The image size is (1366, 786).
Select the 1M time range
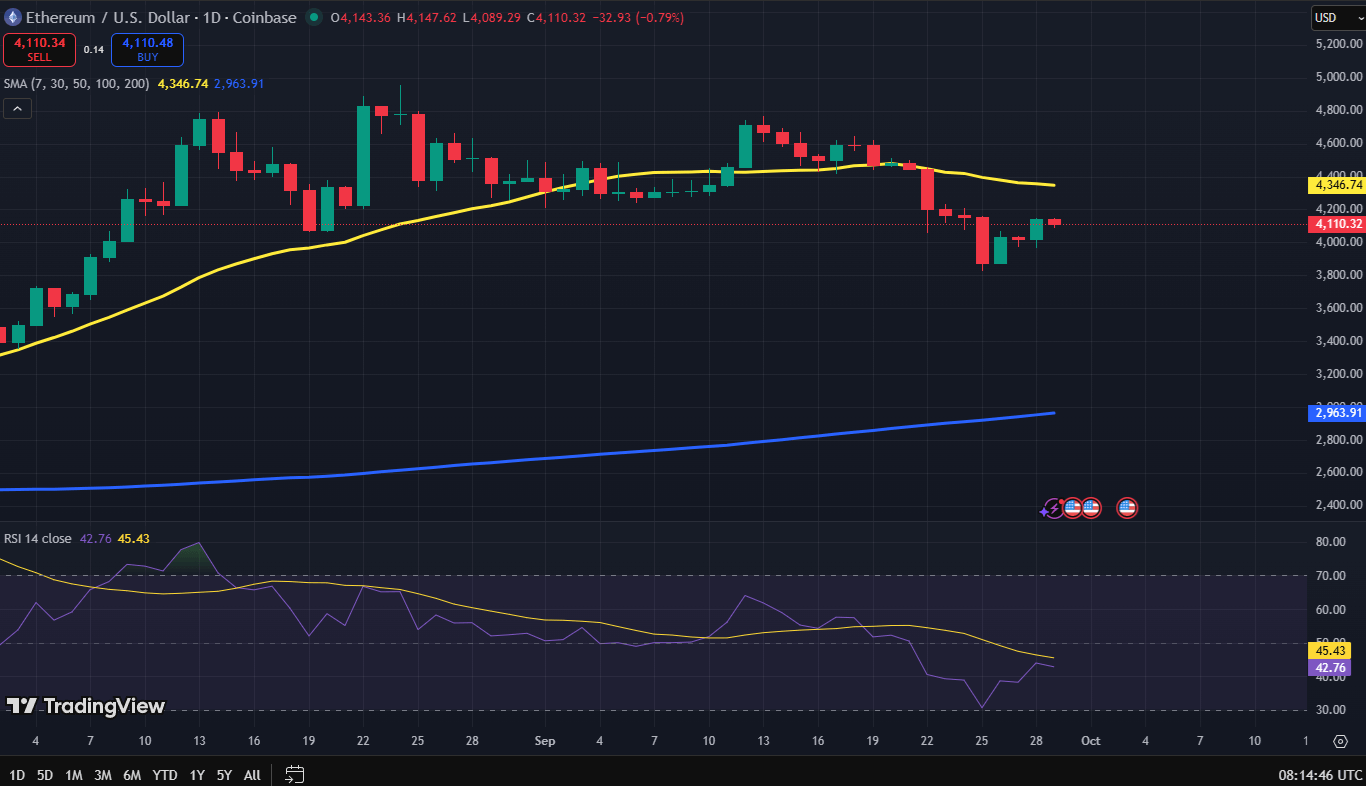coord(74,774)
